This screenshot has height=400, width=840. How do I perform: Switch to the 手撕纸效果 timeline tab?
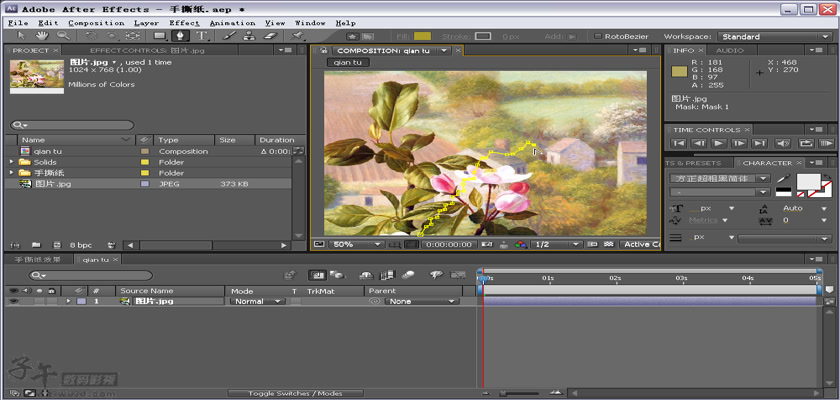tap(37, 260)
